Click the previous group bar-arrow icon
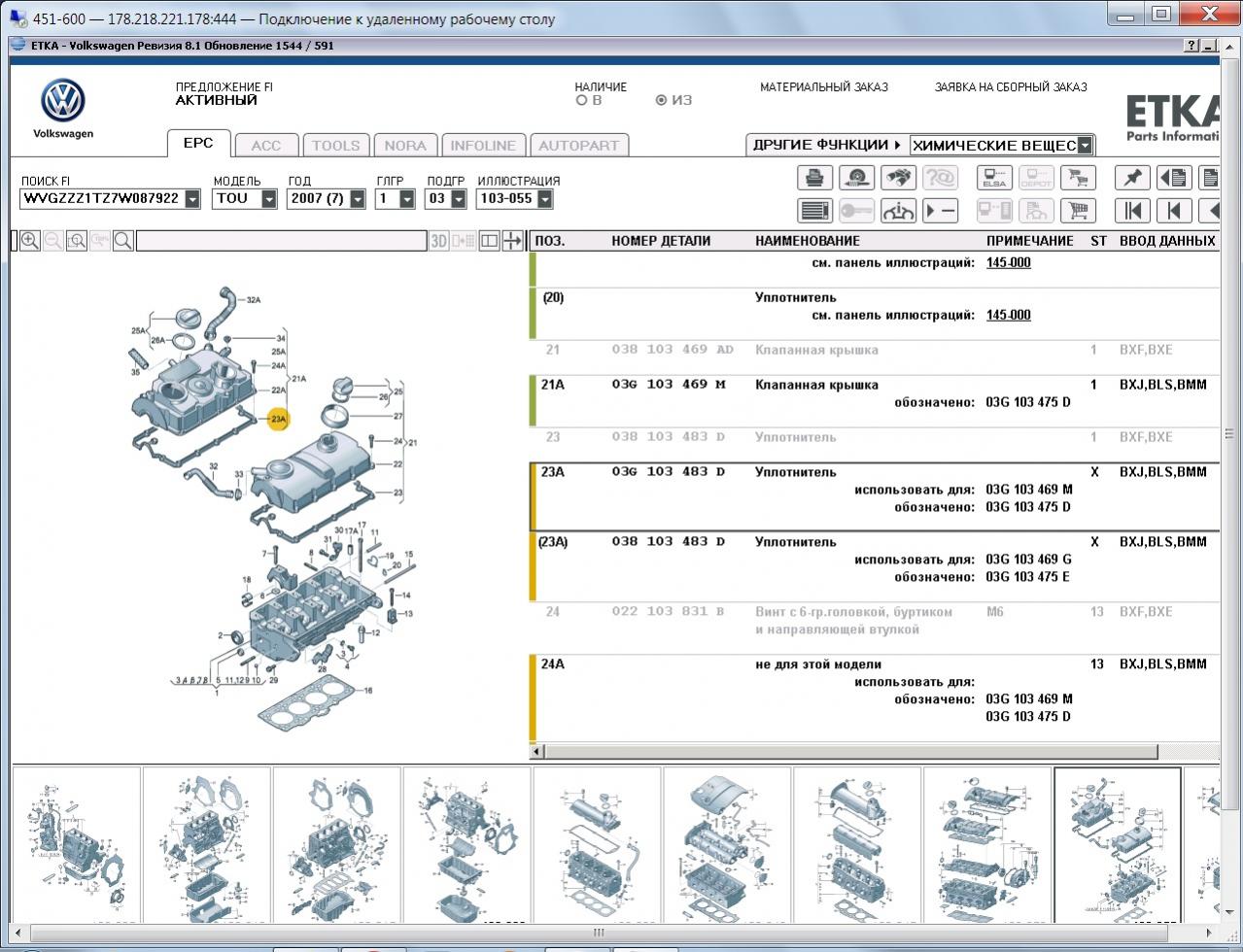 1173,211
